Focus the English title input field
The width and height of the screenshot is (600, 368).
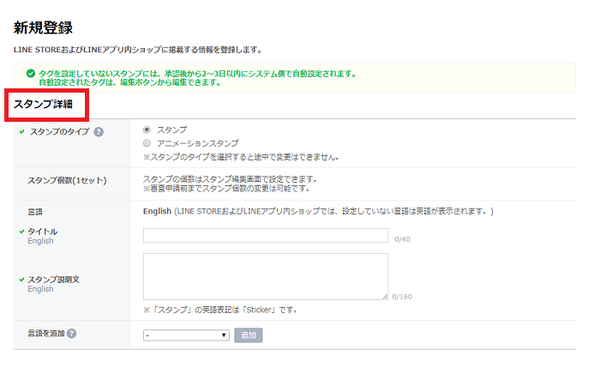[266, 236]
